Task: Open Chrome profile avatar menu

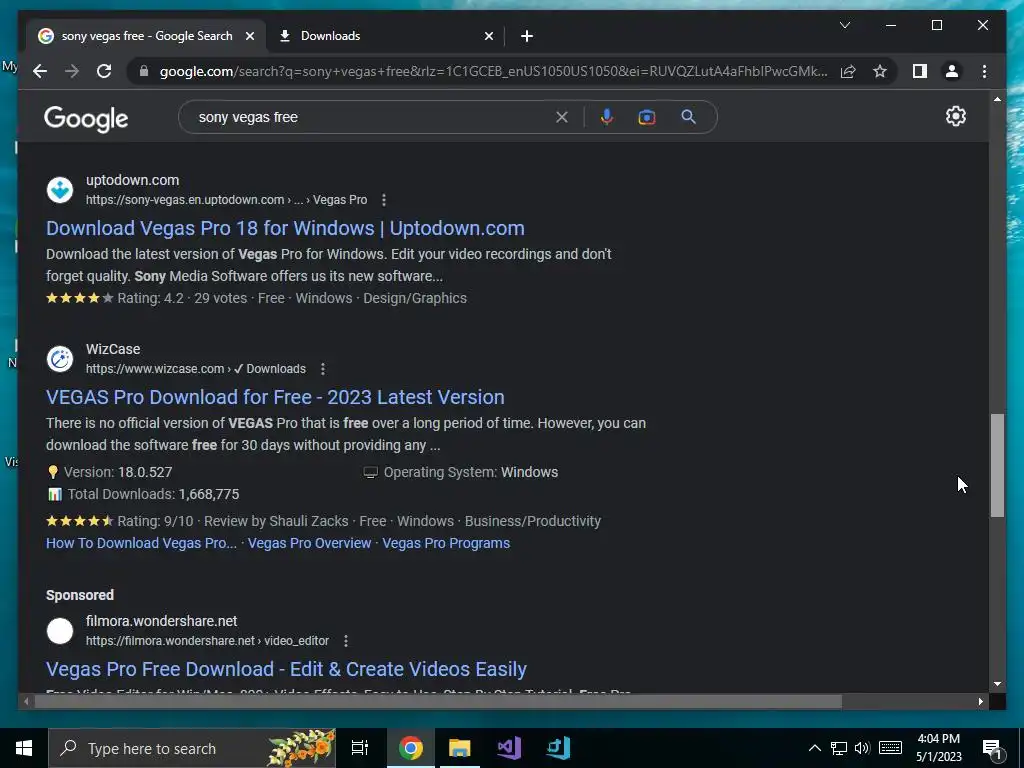Action: (x=952, y=71)
